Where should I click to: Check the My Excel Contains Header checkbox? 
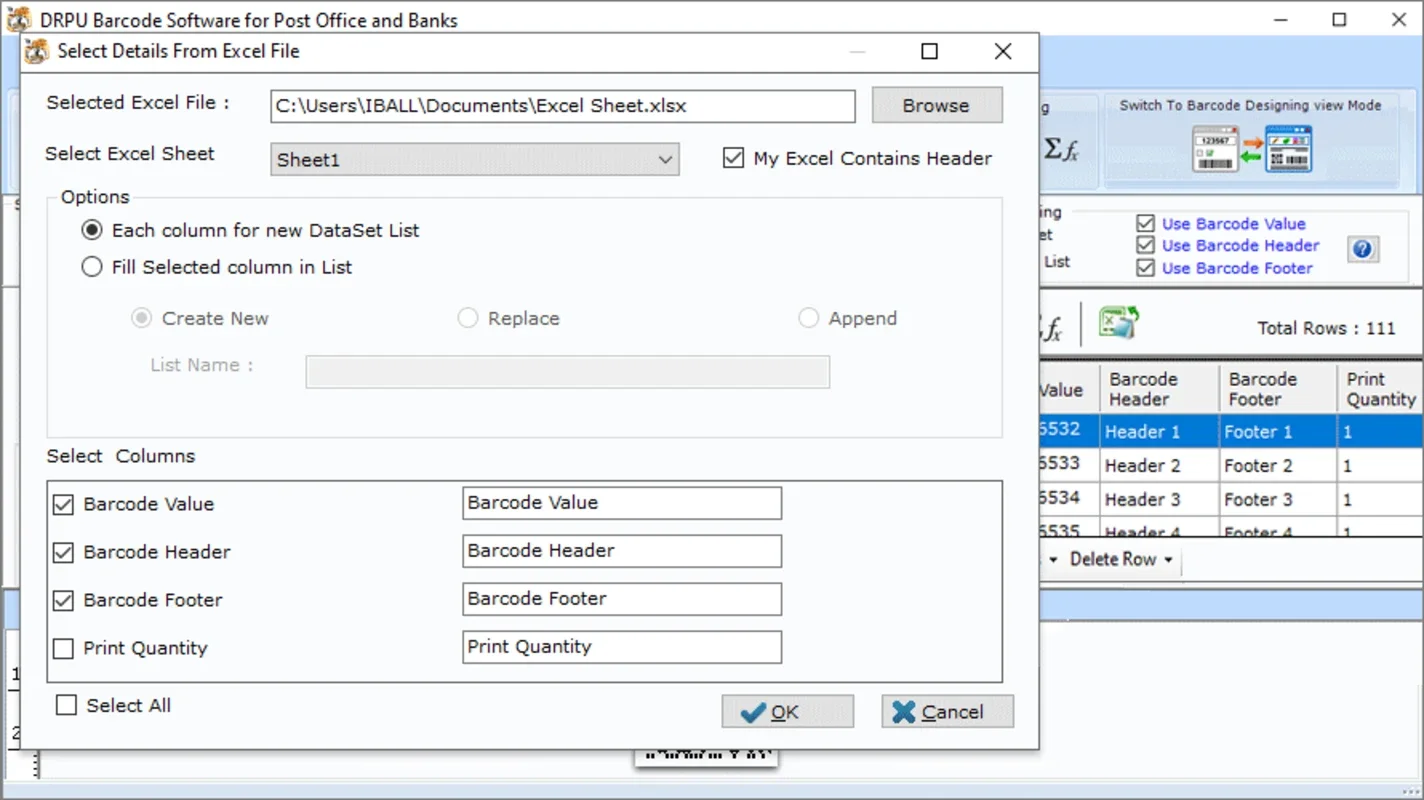pyautogui.click(x=733, y=158)
